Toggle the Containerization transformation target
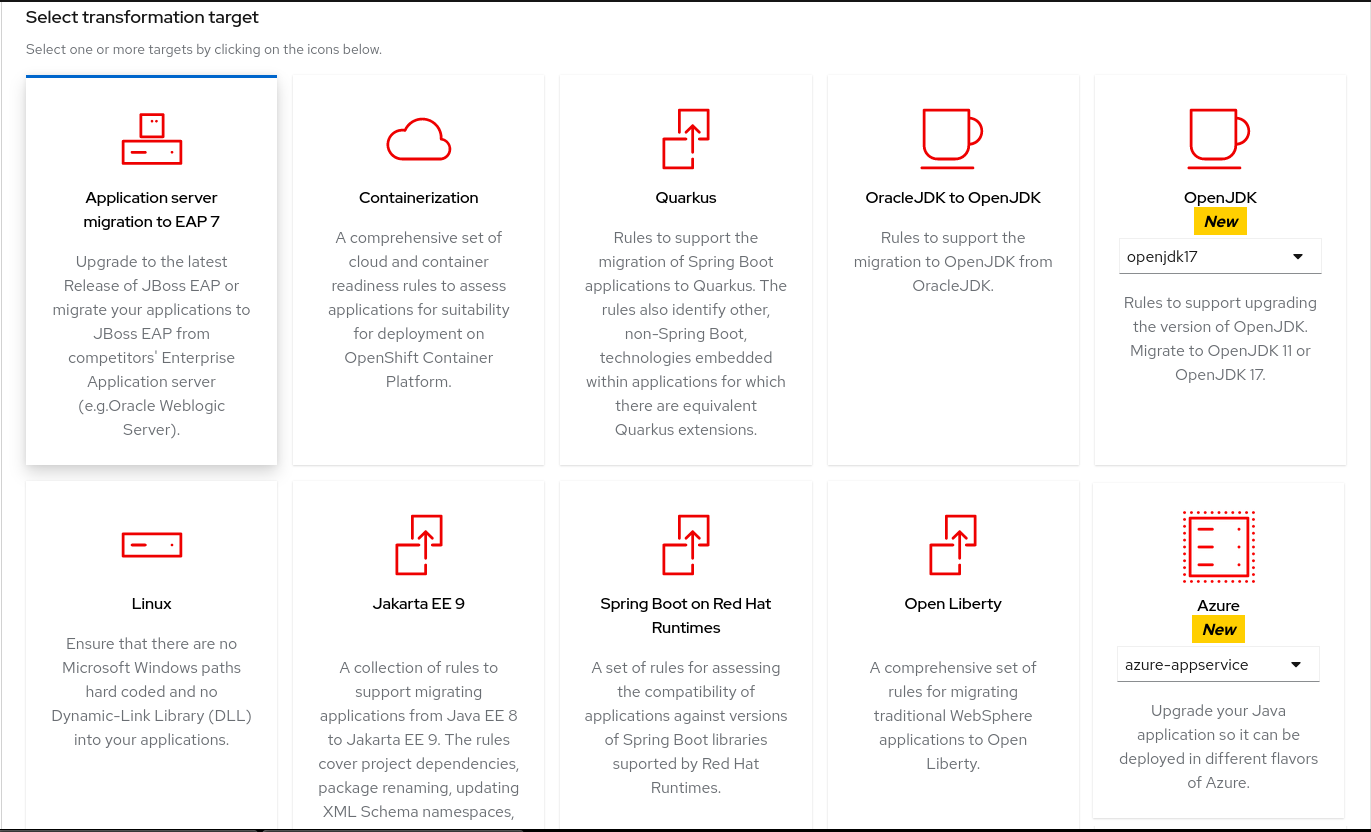 tap(418, 270)
